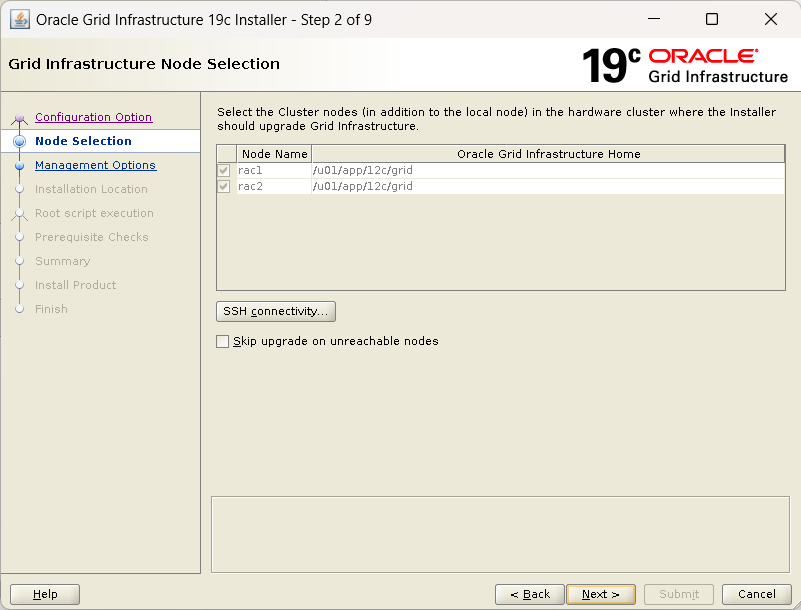
Task: Click the empty message area at bottom
Action: click(500, 534)
